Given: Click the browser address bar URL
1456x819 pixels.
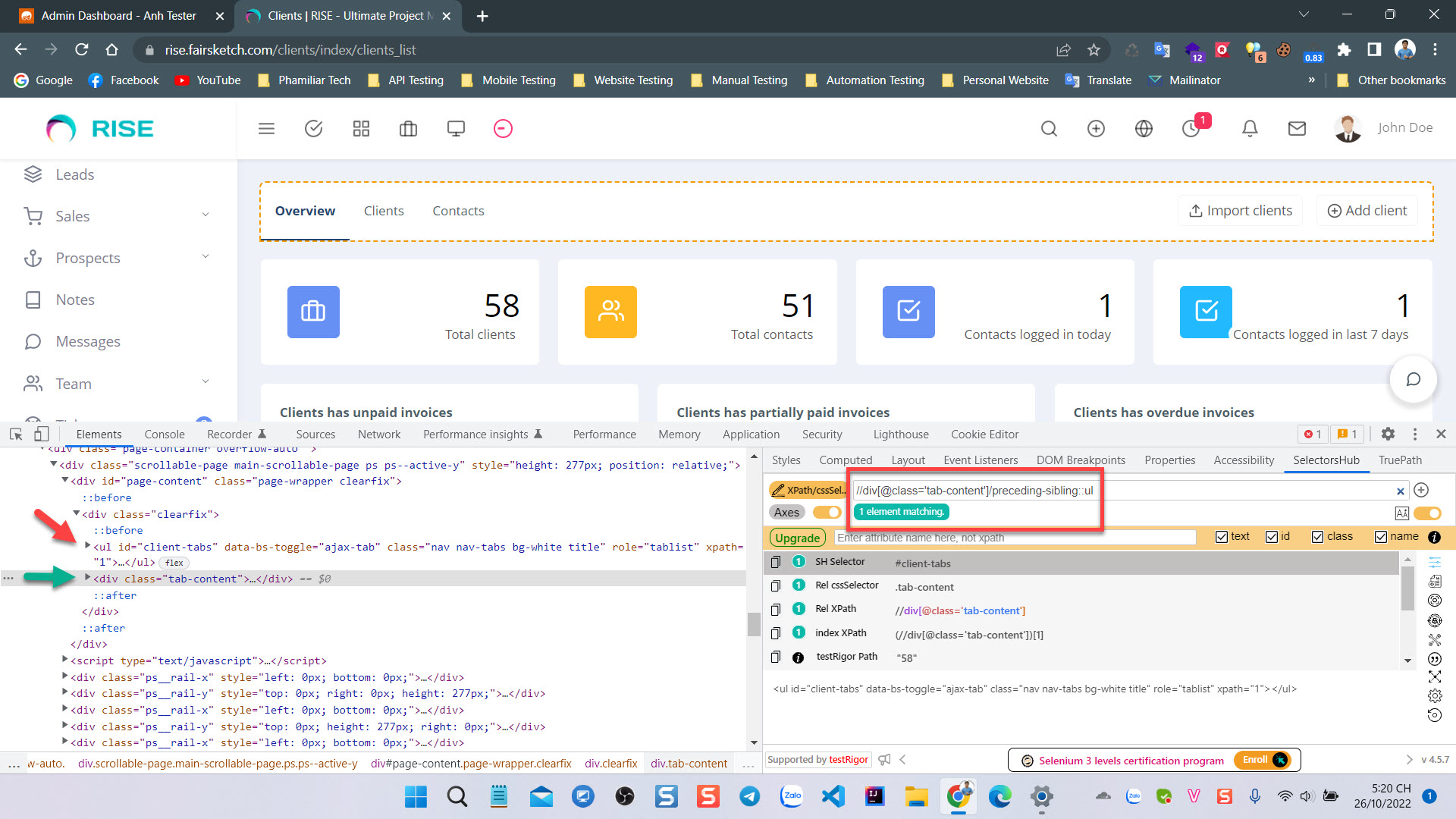Looking at the screenshot, I should (x=290, y=50).
